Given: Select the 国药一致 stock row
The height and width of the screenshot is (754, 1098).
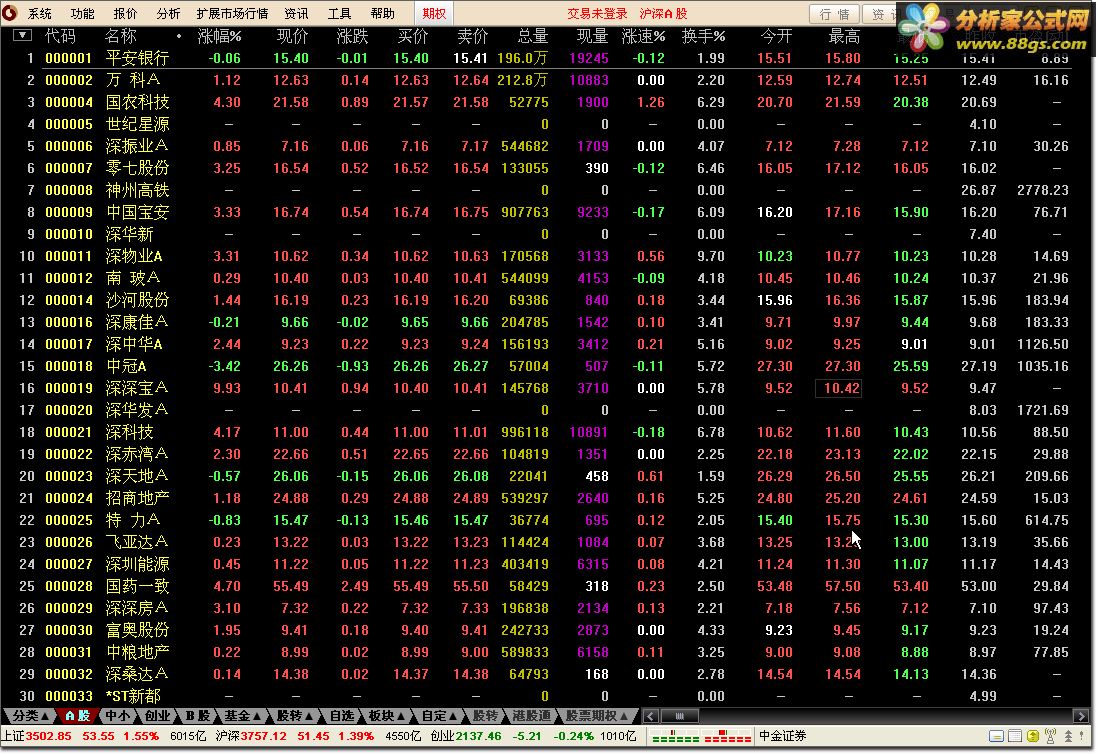Looking at the screenshot, I should 546,586.
